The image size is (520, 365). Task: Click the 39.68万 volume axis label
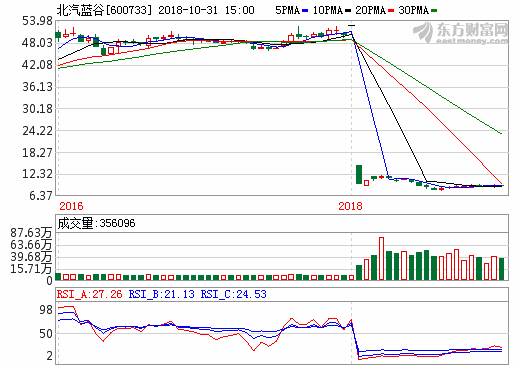click(31, 257)
